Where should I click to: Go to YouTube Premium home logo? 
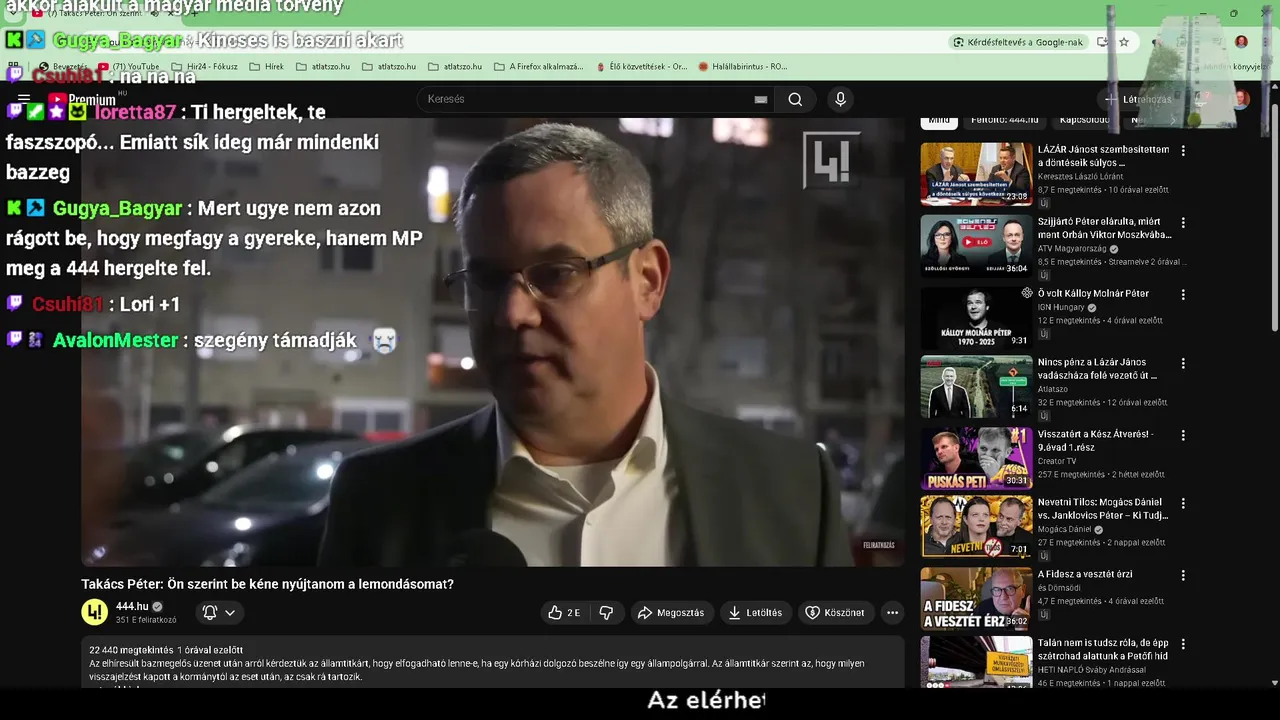pos(83,99)
